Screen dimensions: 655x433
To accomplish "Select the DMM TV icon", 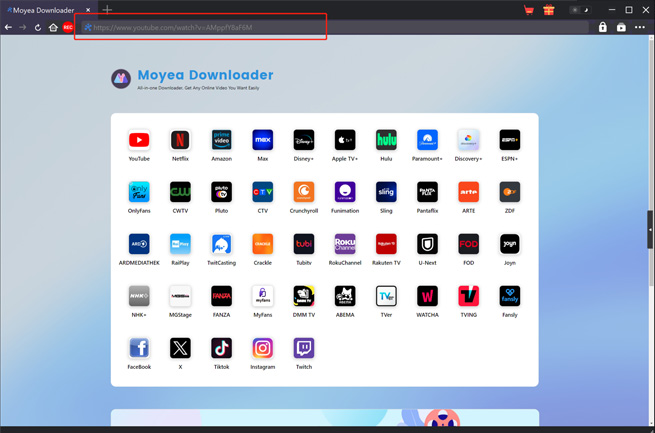I will [x=304, y=296].
